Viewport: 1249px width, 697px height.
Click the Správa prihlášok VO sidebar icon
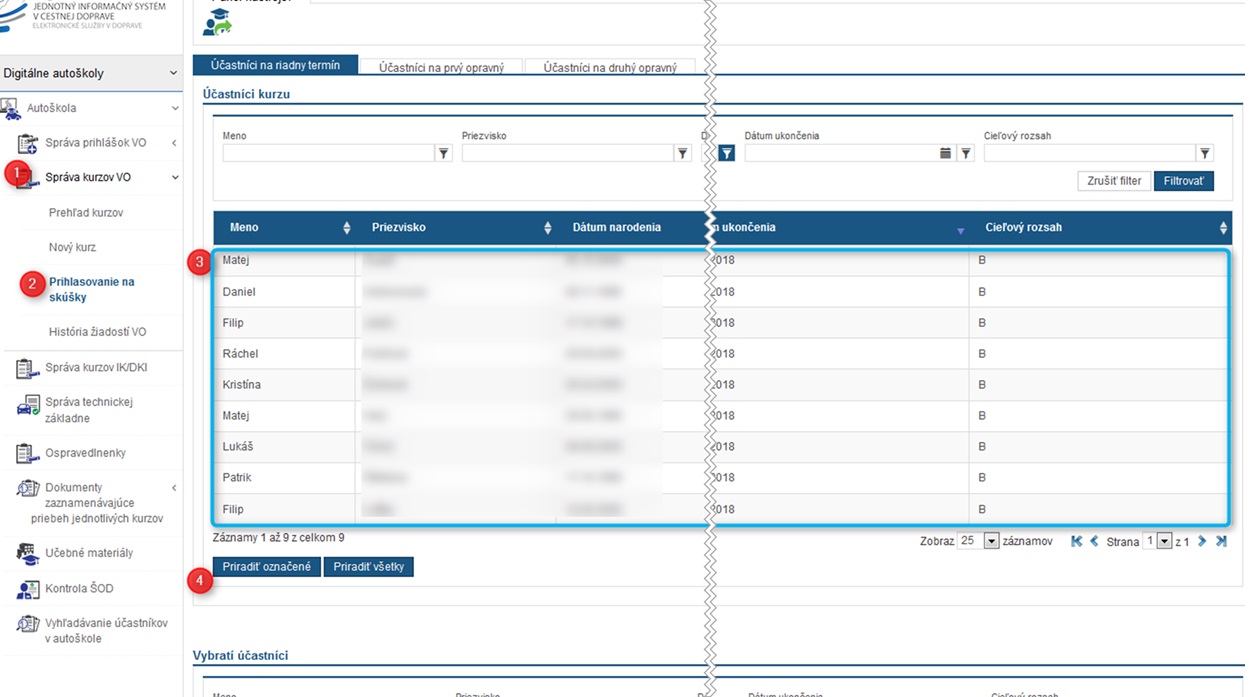coord(27,144)
